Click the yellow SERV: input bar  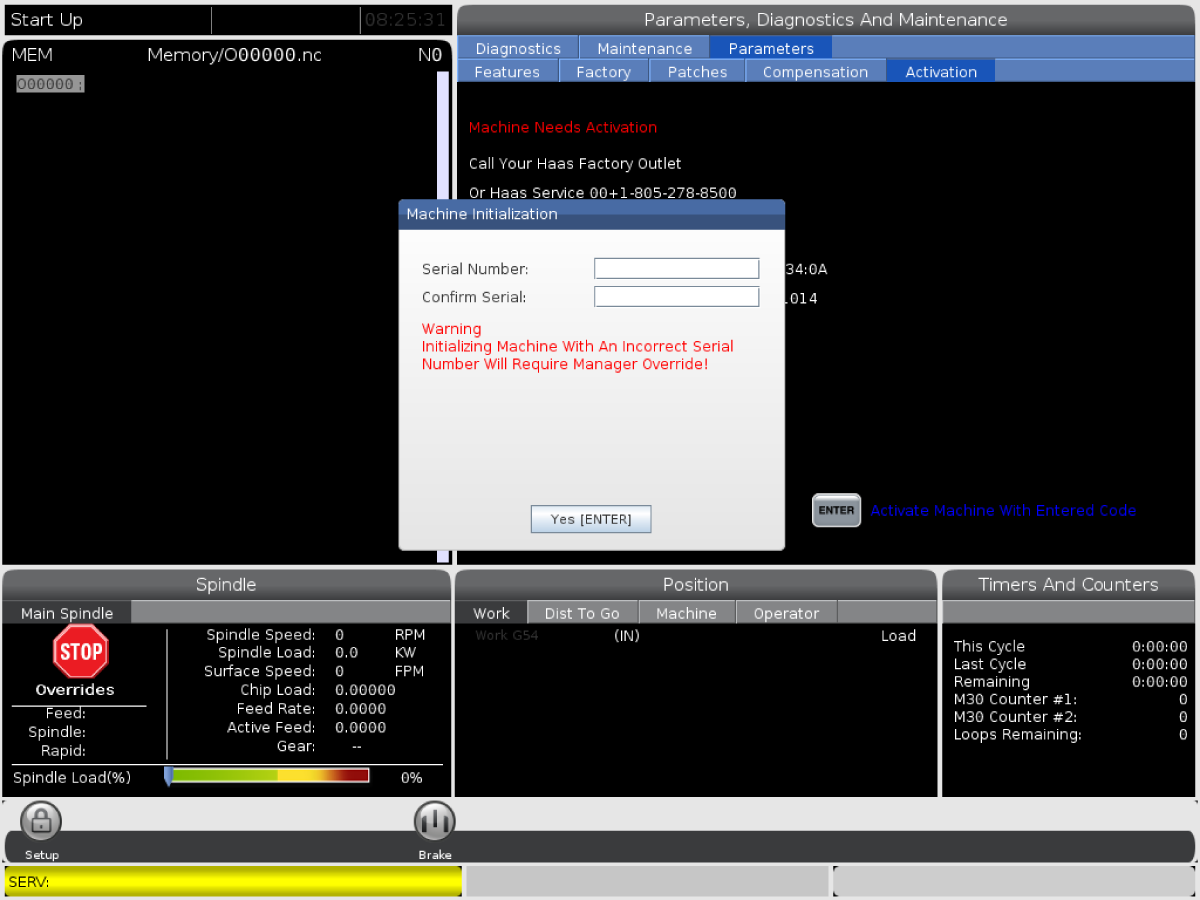(x=233, y=882)
